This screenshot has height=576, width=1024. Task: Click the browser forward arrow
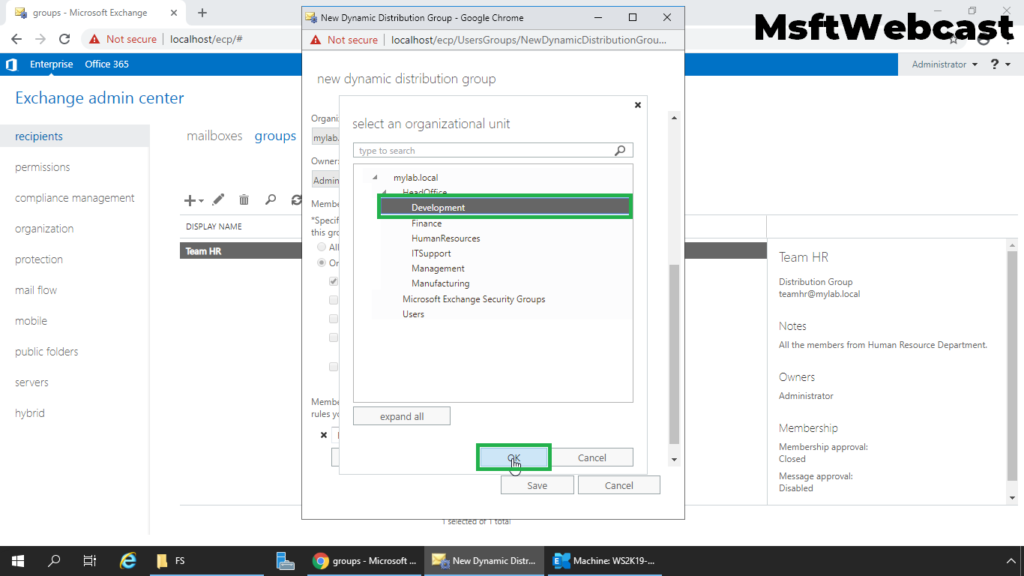40,39
